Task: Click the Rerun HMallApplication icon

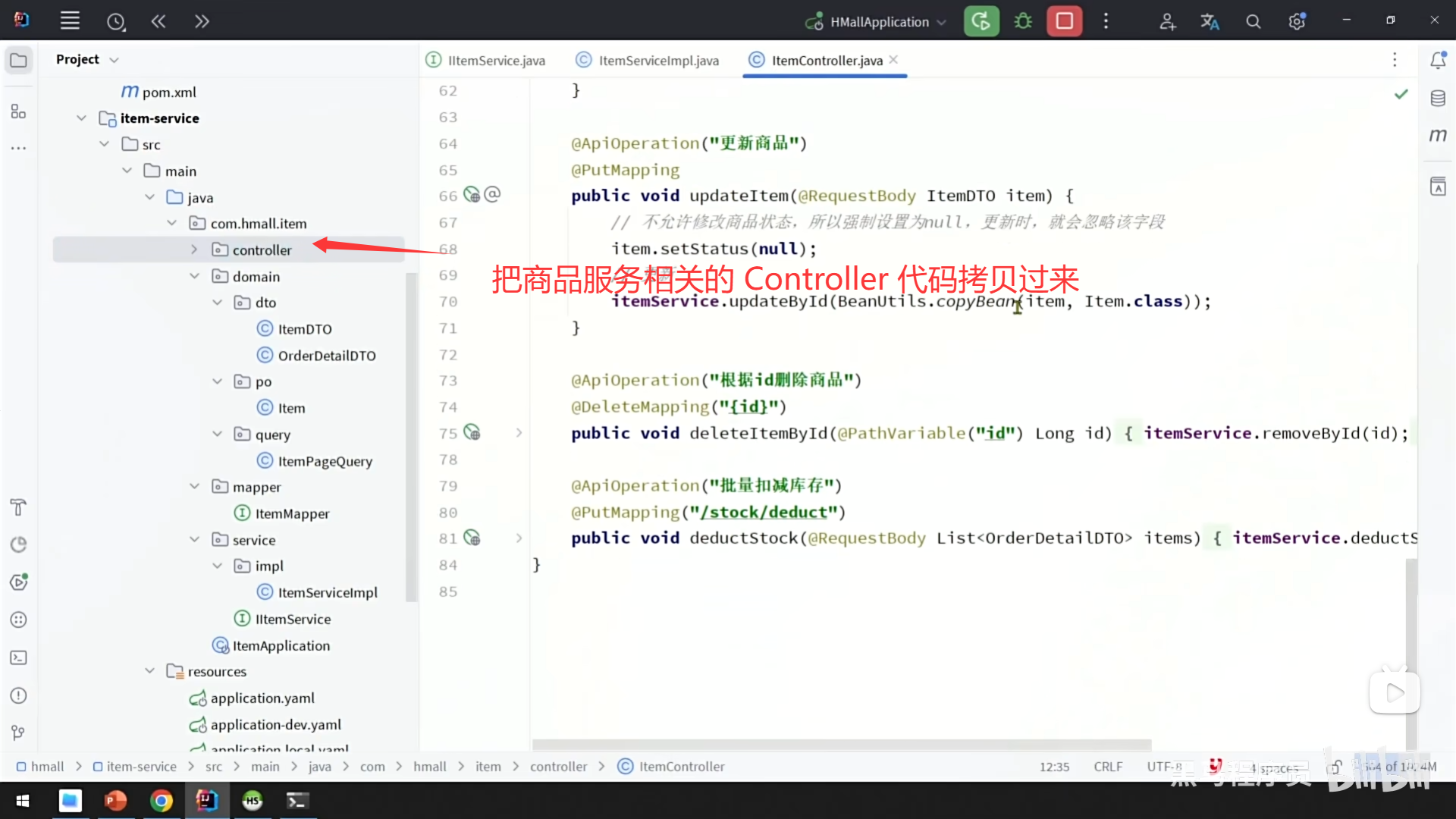Action: (981, 21)
